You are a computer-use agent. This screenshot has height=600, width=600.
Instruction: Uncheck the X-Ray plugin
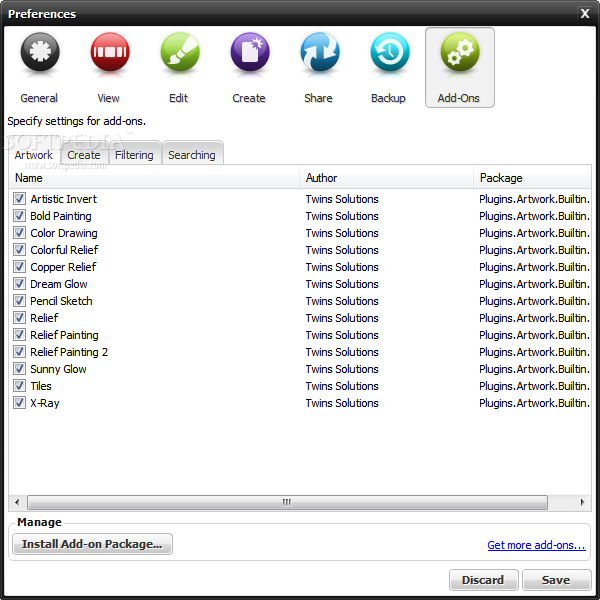pos(20,403)
